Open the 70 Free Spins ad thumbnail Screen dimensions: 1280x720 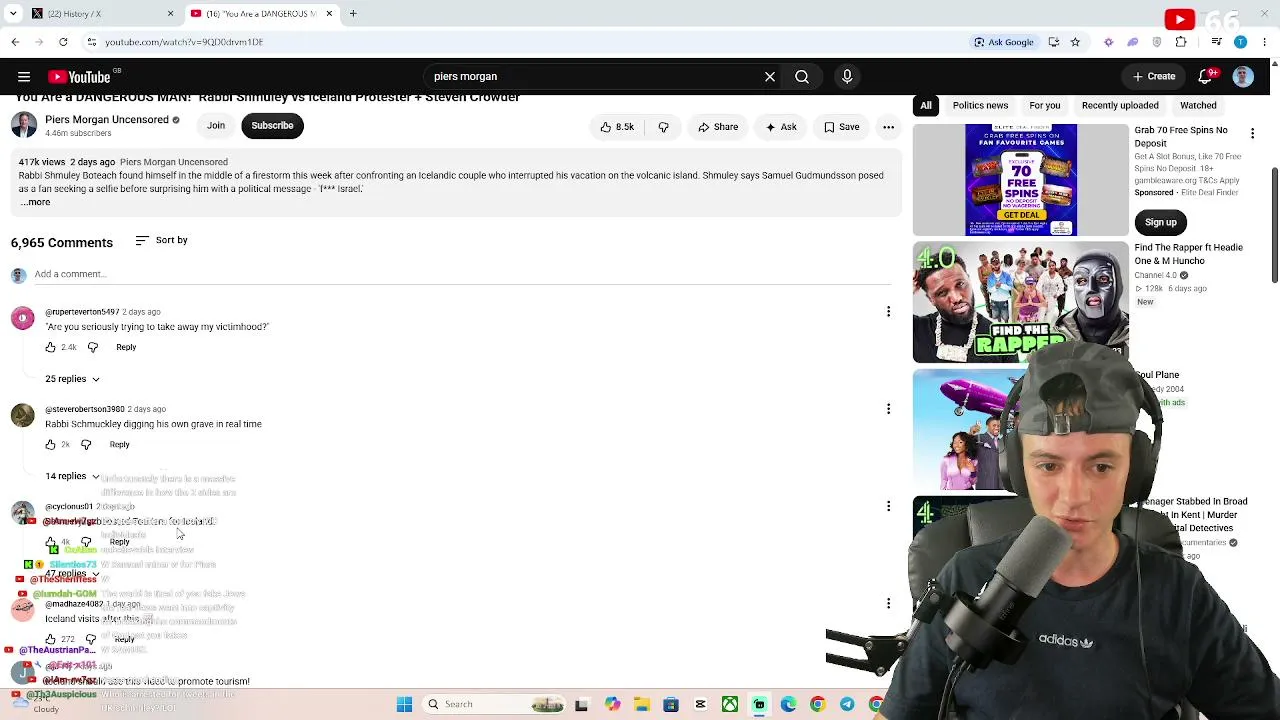[1021, 180]
